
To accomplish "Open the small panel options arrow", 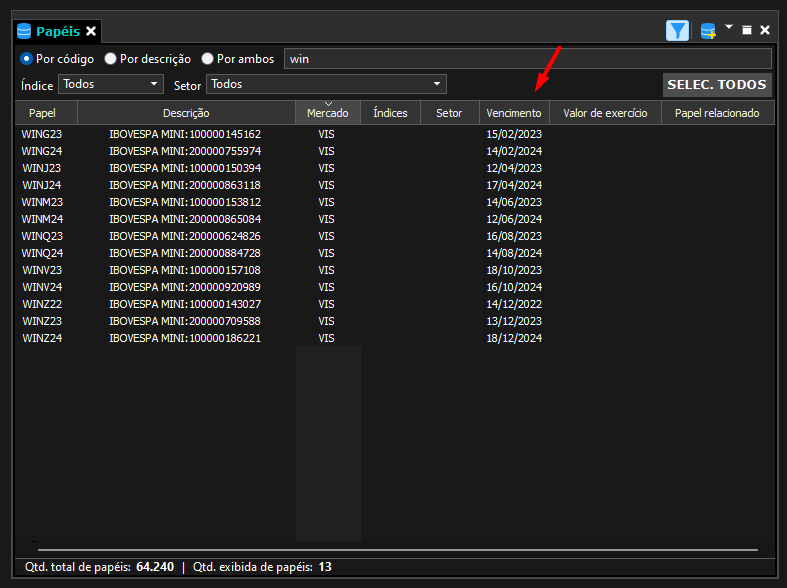I will pyautogui.click(x=729, y=26).
